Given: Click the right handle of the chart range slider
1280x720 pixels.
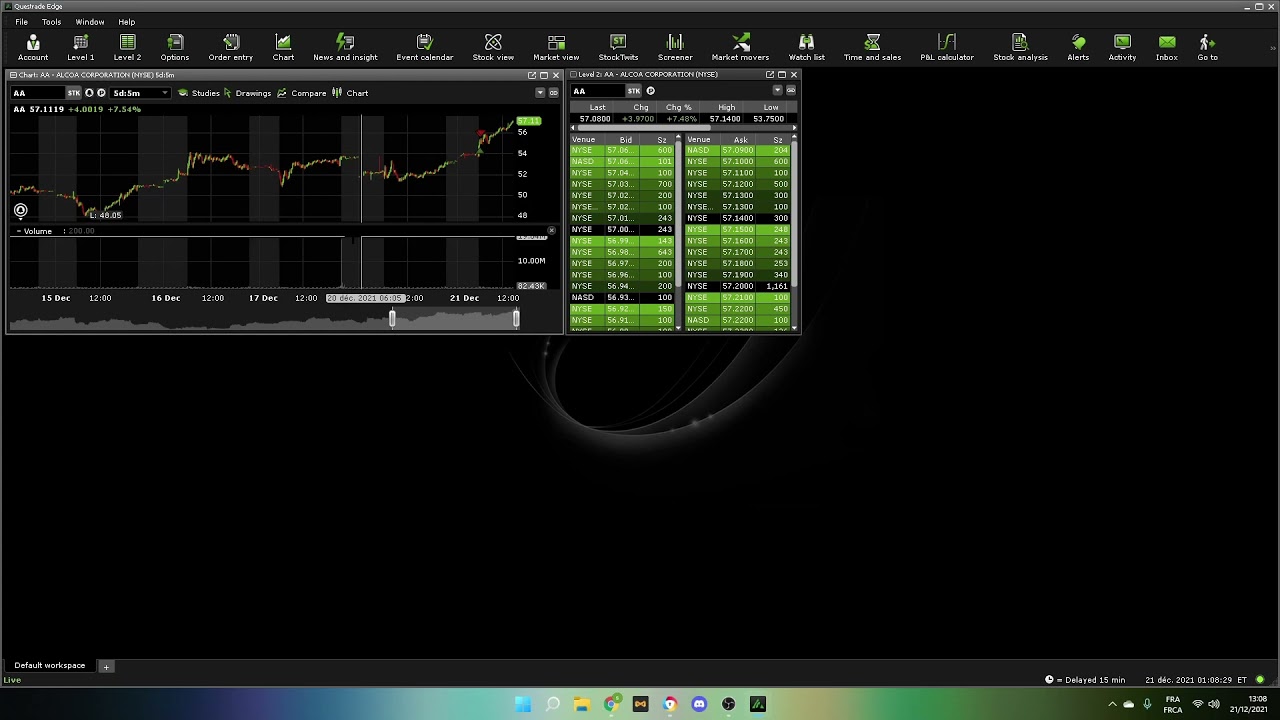Looking at the screenshot, I should coord(516,319).
